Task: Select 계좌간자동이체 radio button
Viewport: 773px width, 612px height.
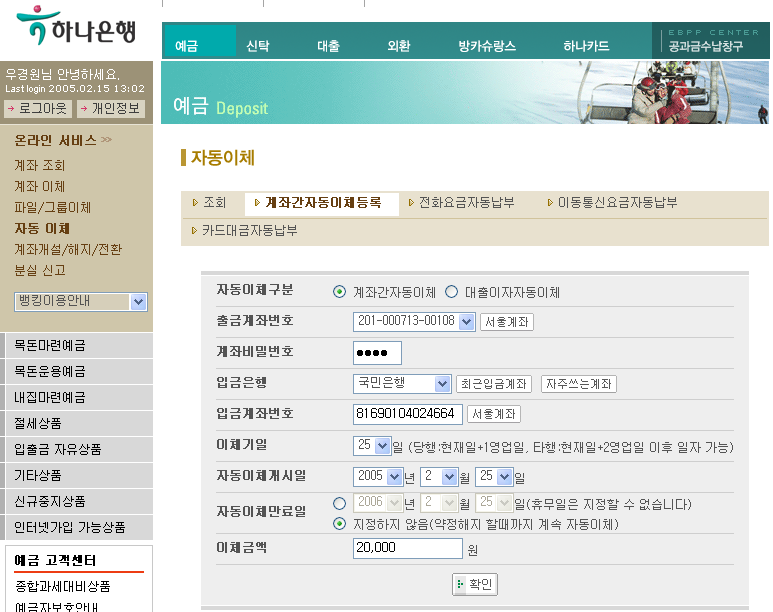Action: click(339, 293)
